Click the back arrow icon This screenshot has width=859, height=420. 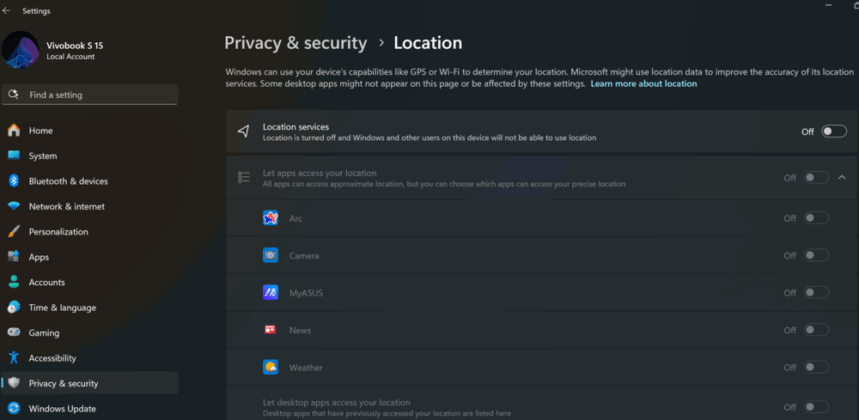7,10
